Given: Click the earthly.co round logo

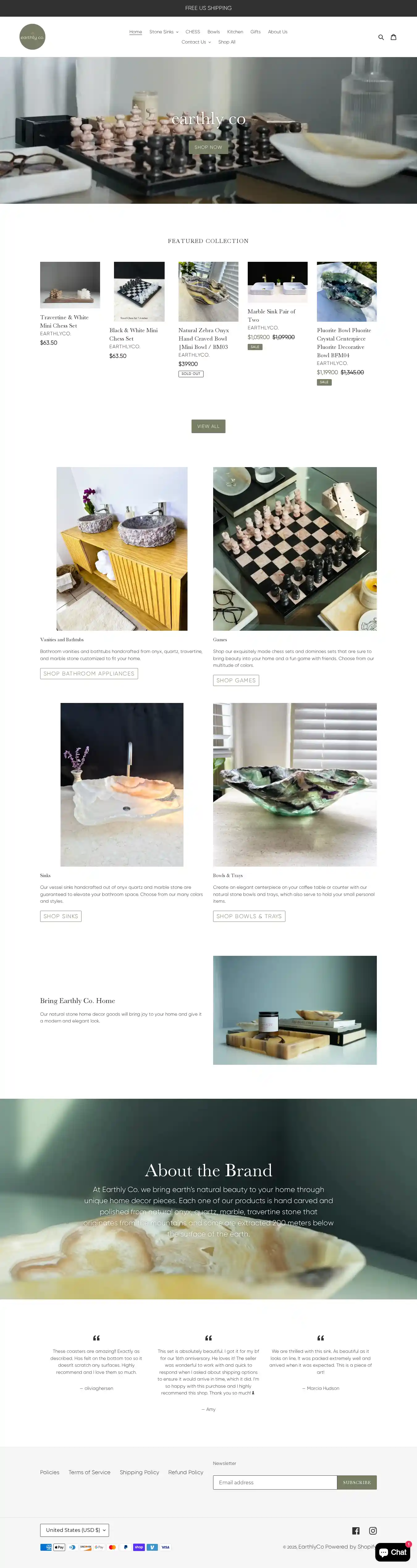Looking at the screenshot, I should tap(32, 37).
